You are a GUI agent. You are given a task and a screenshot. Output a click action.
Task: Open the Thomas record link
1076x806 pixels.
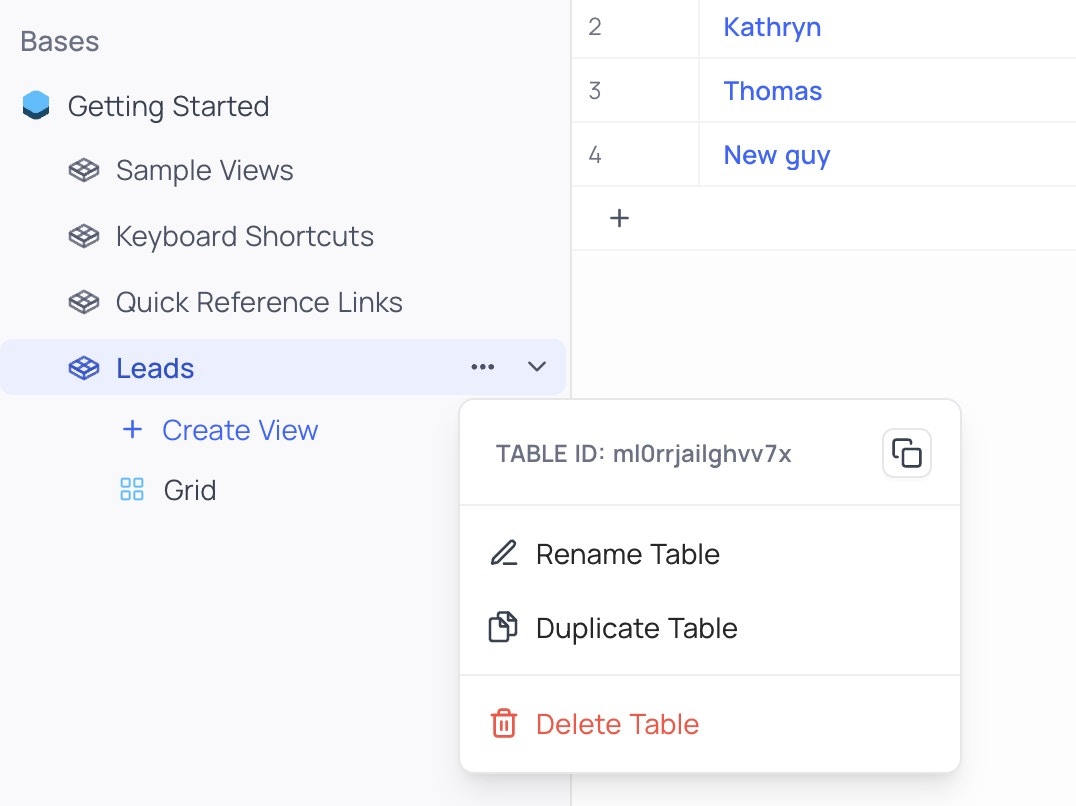pyautogui.click(x=772, y=90)
